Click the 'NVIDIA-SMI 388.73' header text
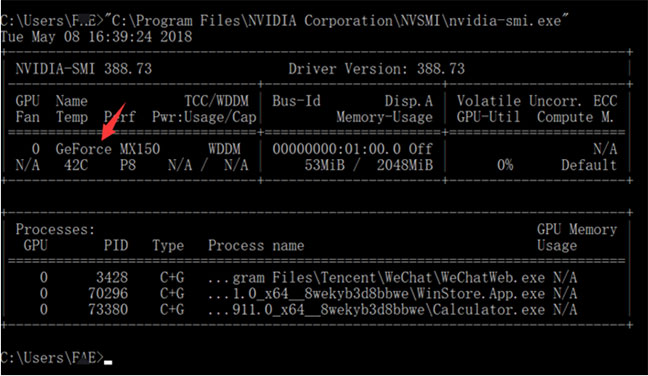Viewport: 648px width, 376px height. [x=84, y=69]
